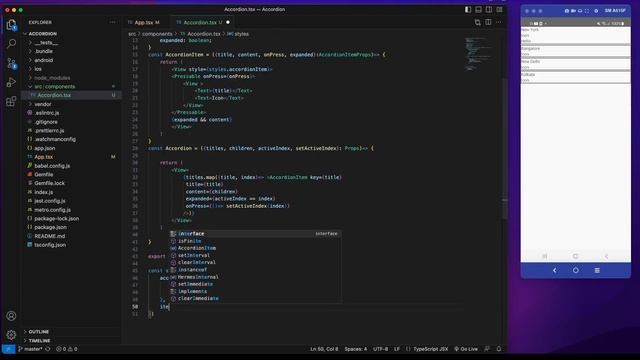Click the components breadcrumb segment
640x360 pixels.
(x=157, y=34)
